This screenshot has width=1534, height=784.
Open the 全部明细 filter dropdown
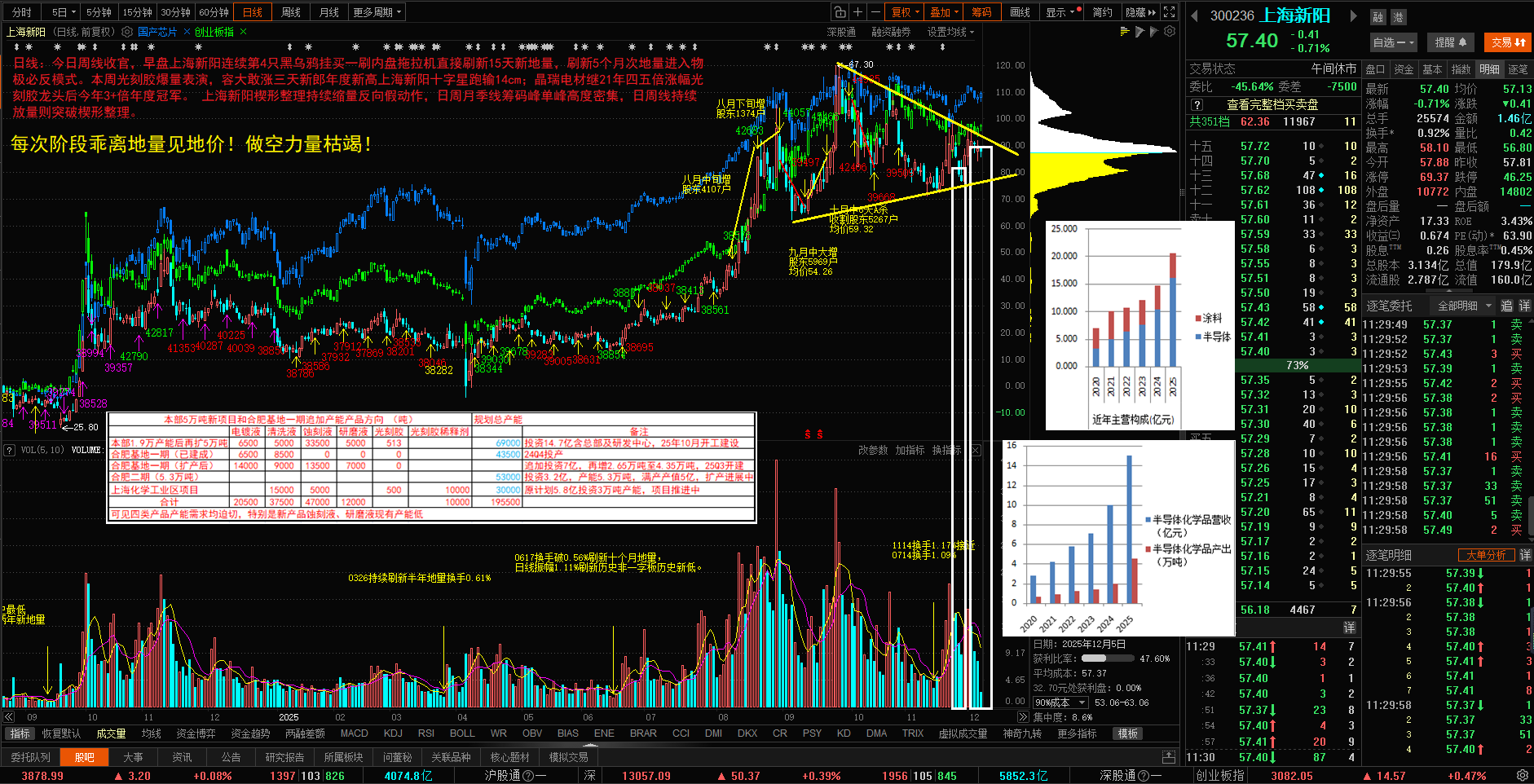click(1463, 306)
